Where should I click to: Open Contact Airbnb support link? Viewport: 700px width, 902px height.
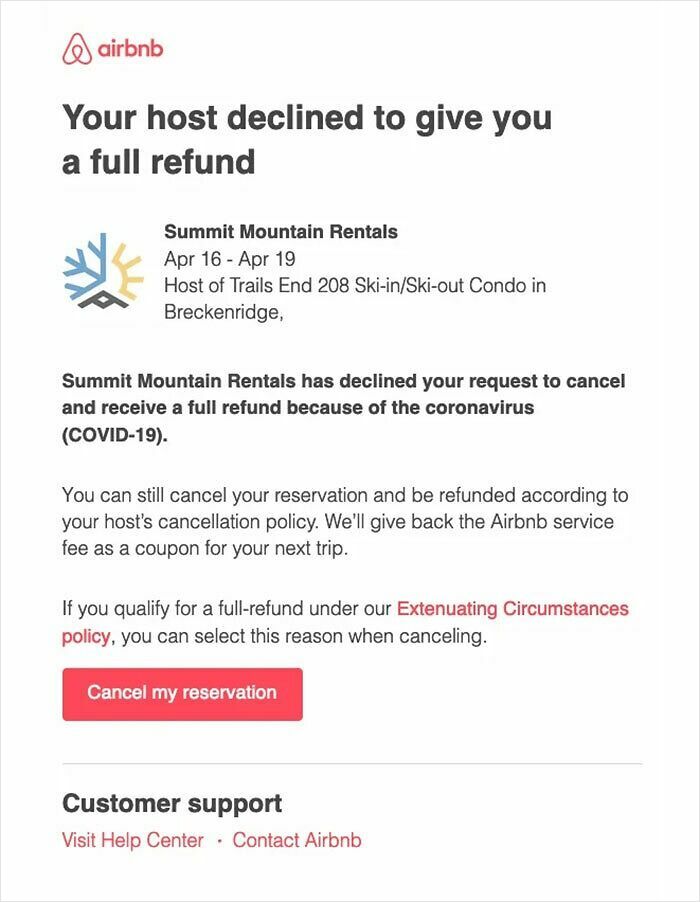[x=295, y=841]
